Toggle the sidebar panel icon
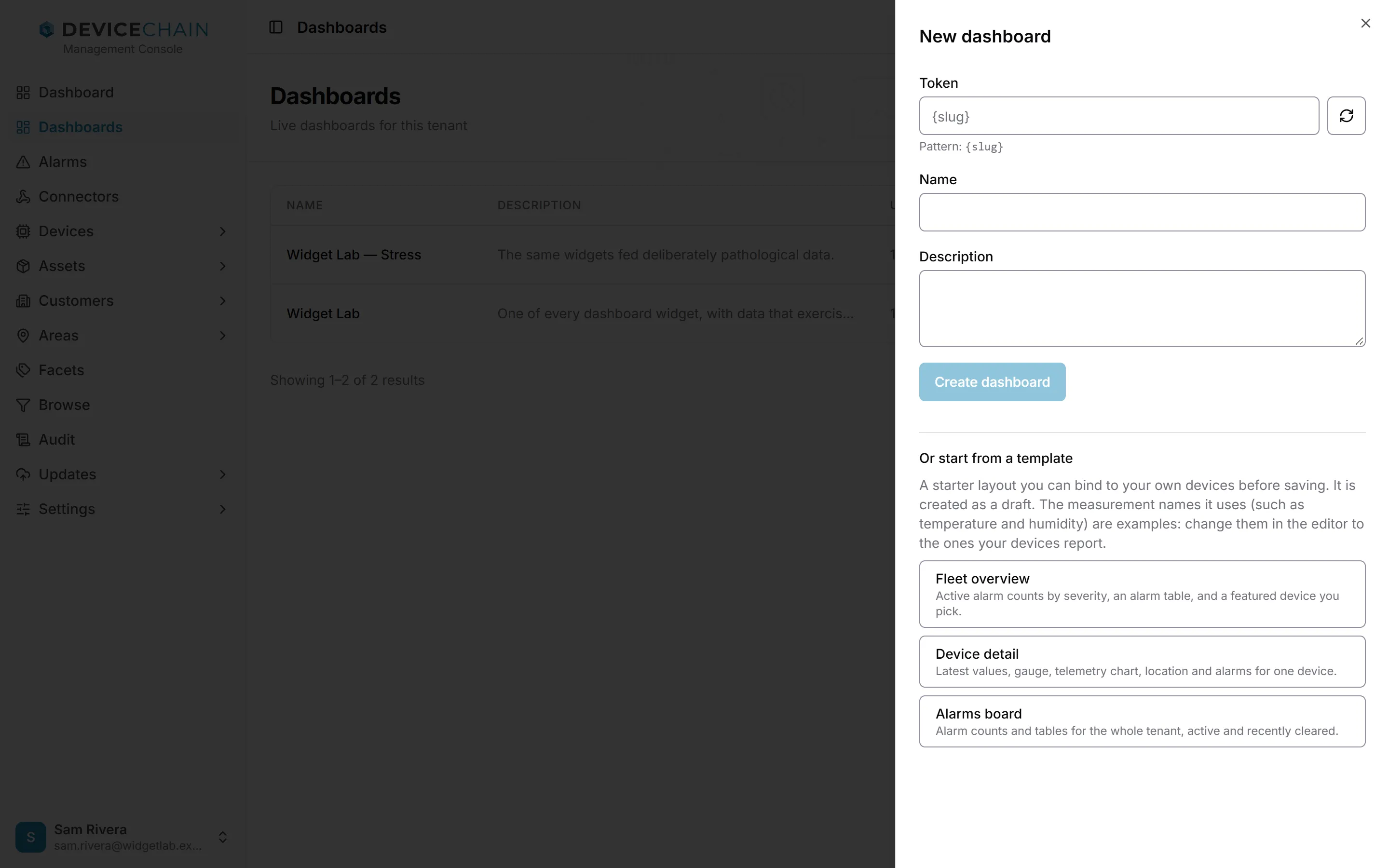 coord(275,27)
